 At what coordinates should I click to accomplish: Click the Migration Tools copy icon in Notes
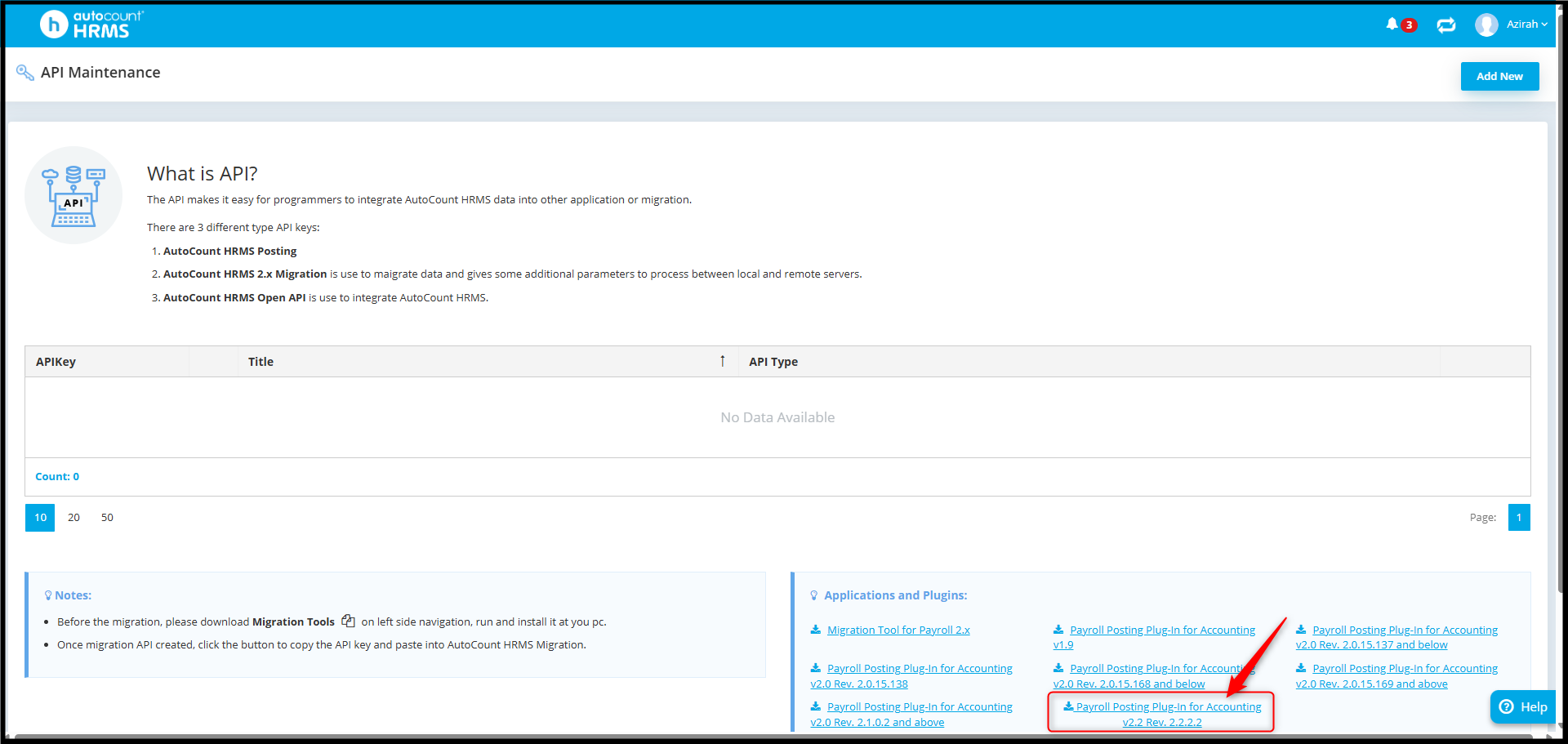click(348, 621)
